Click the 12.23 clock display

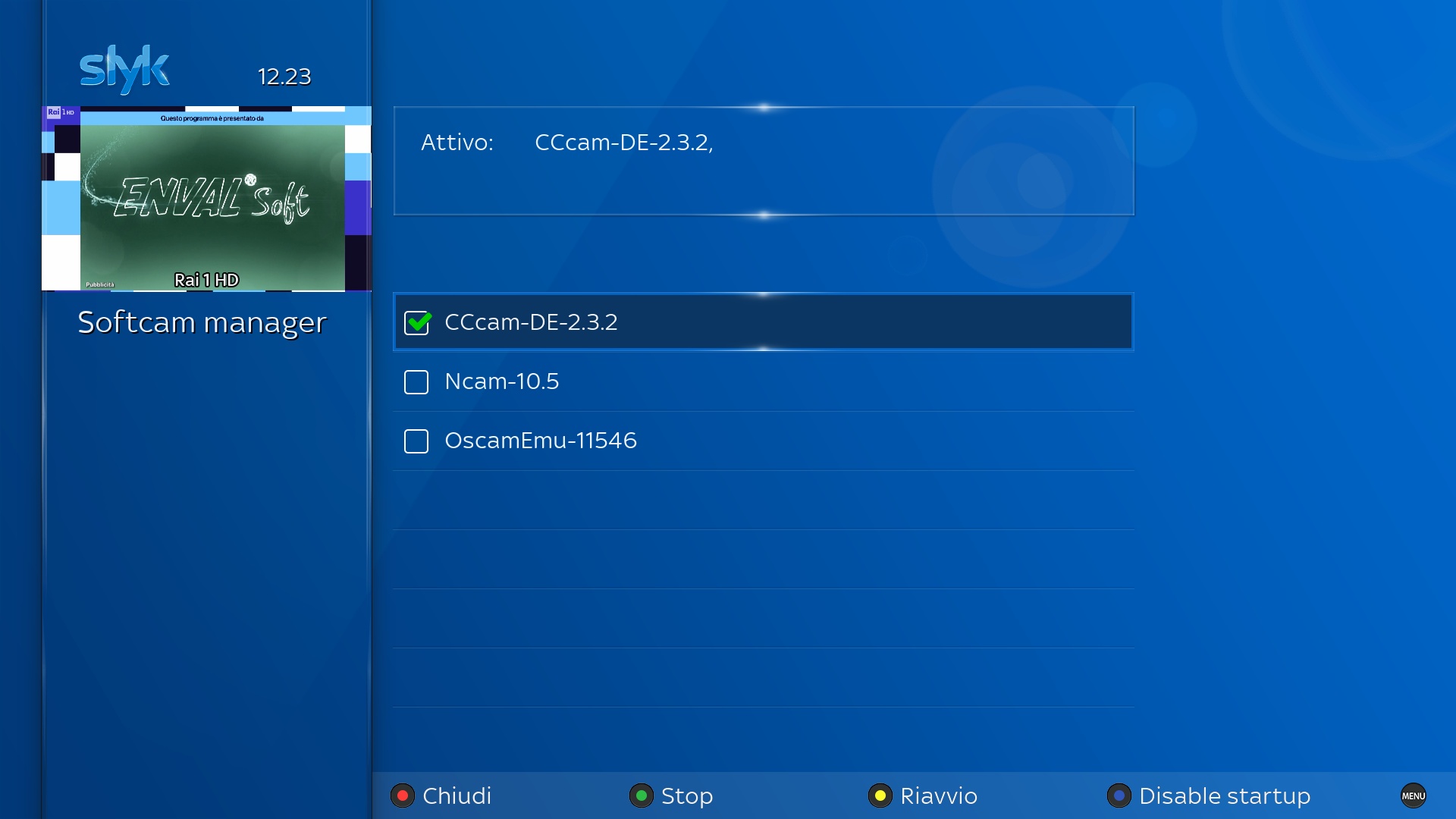(284, 77)
